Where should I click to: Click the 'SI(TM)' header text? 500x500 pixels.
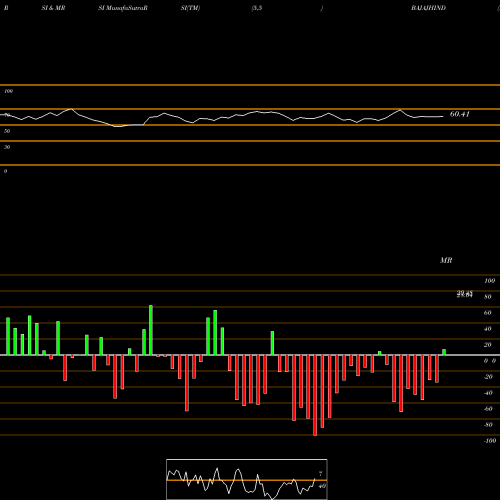tap(190, 8)
